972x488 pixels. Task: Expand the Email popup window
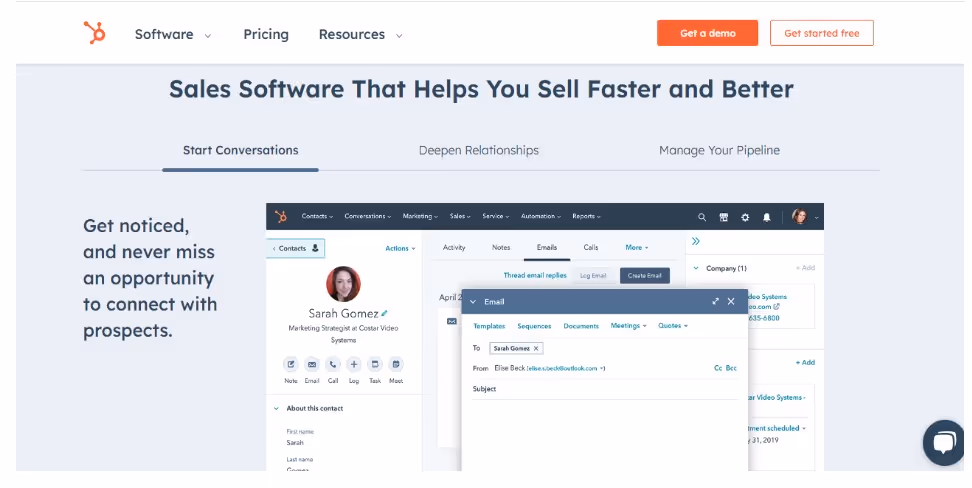click(715, 301)
